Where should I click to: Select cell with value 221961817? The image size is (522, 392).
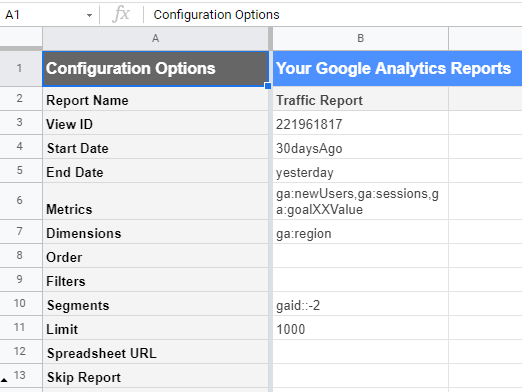360,123
